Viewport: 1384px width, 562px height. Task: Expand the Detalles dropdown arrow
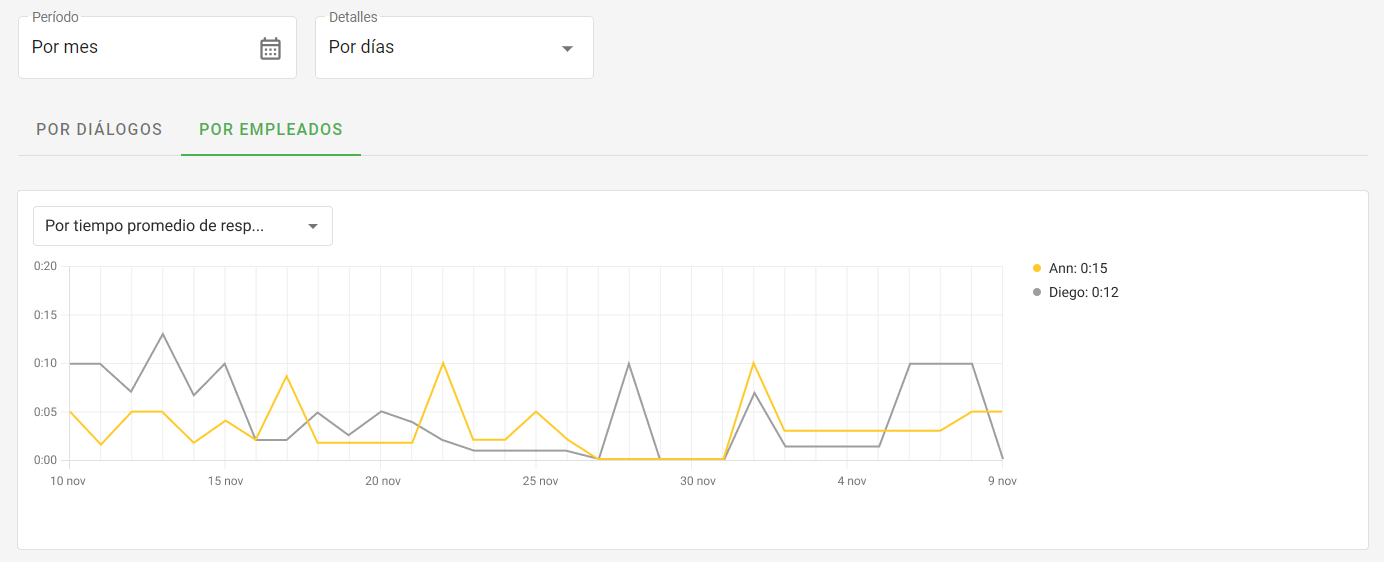click(567, 48)
